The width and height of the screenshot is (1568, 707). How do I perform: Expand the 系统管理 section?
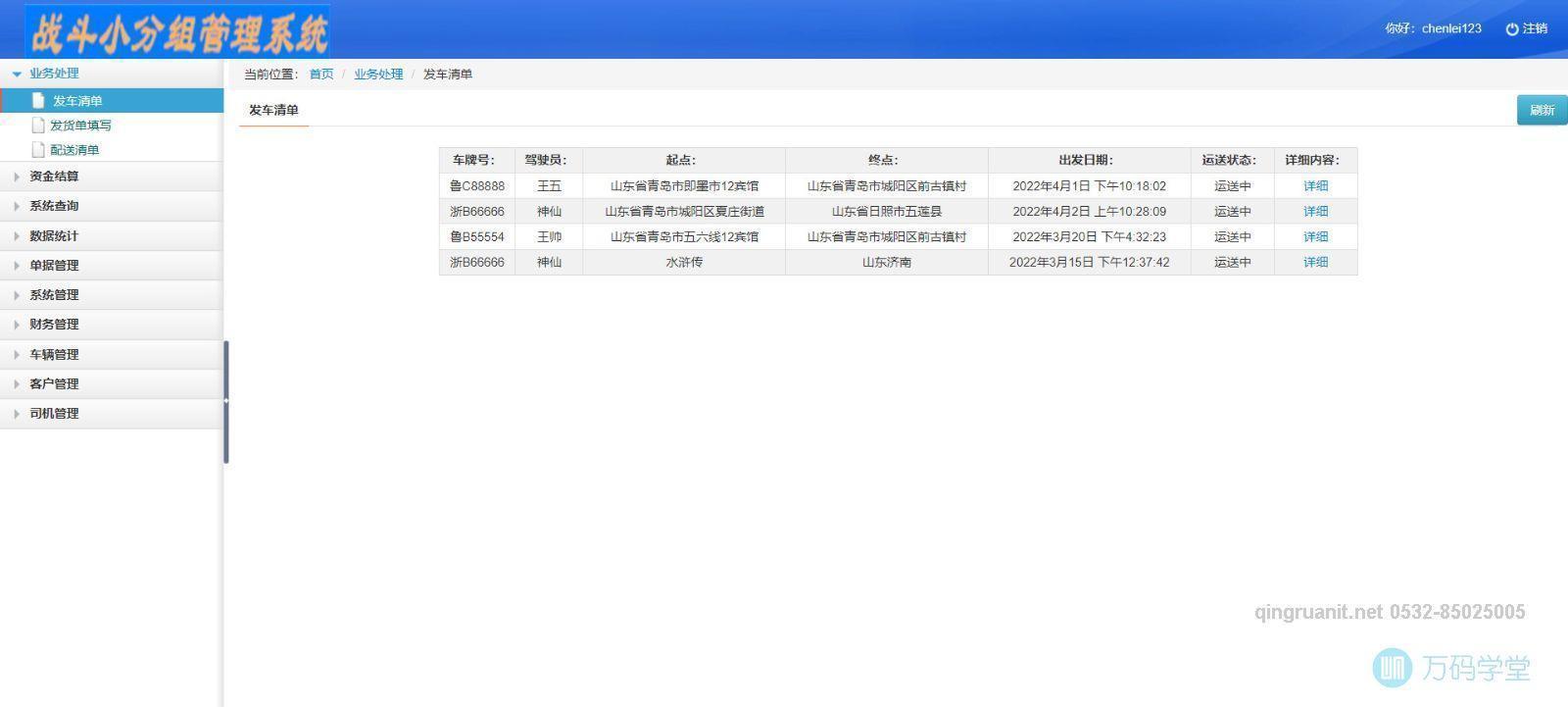pyautogui.click(x=112, y=294)
